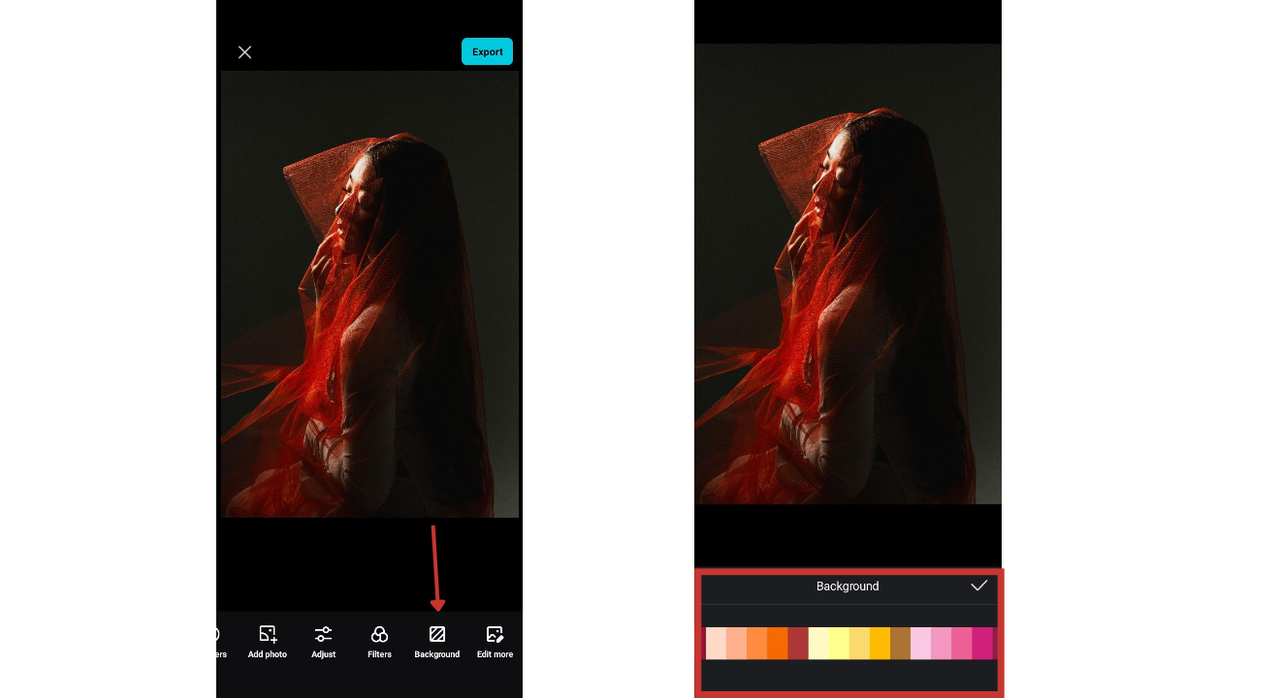1280x698 pixels.
Task: Pick the cream background swatch
Action: (819, 643)
